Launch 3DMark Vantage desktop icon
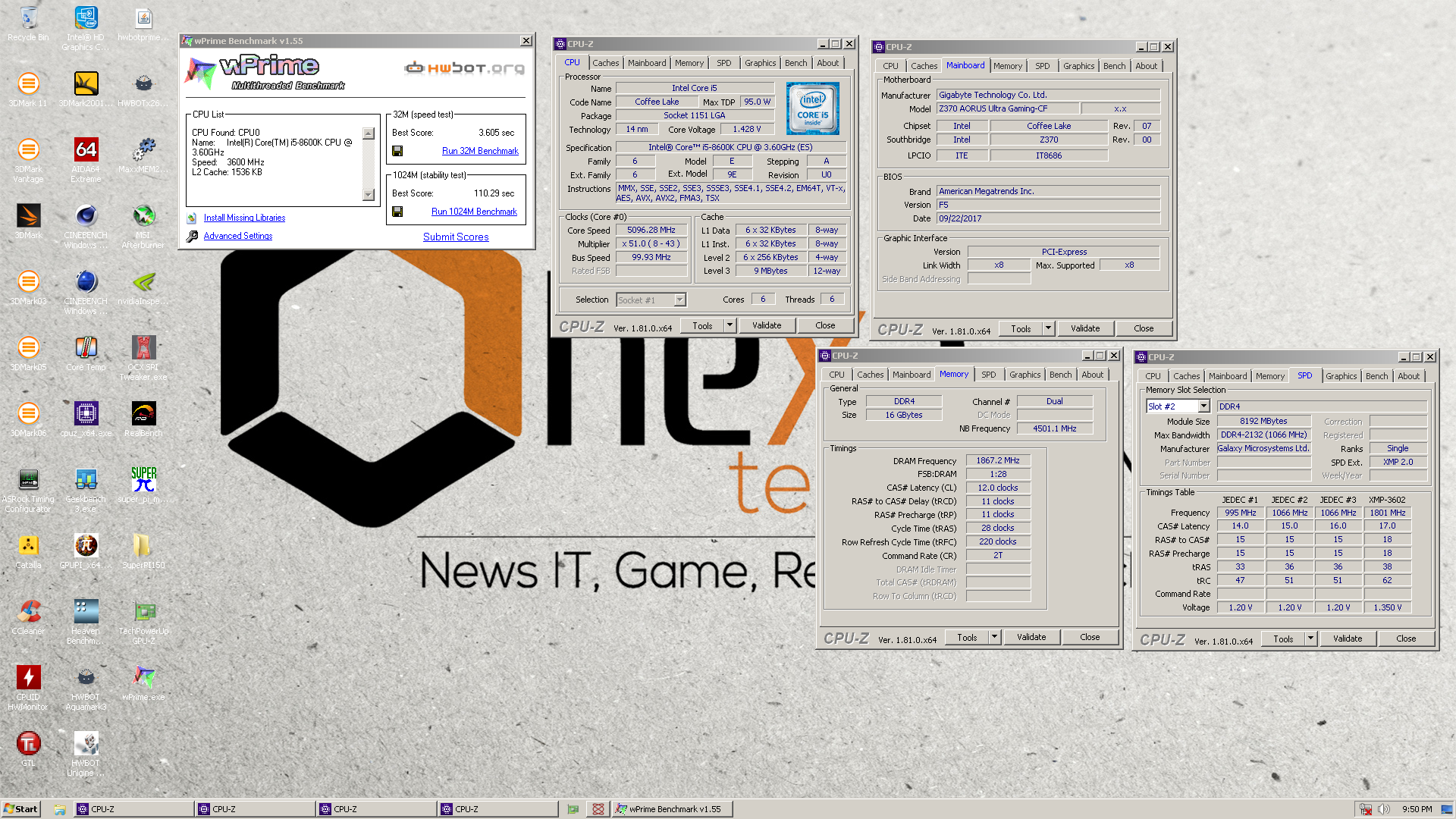Image resolution: width=1456 pixels, height=819 pixels. 28,160
